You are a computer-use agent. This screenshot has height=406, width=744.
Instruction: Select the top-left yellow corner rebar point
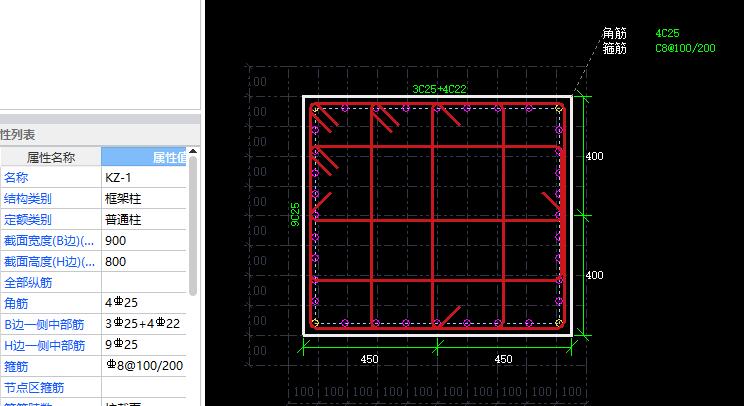(315, 109)
